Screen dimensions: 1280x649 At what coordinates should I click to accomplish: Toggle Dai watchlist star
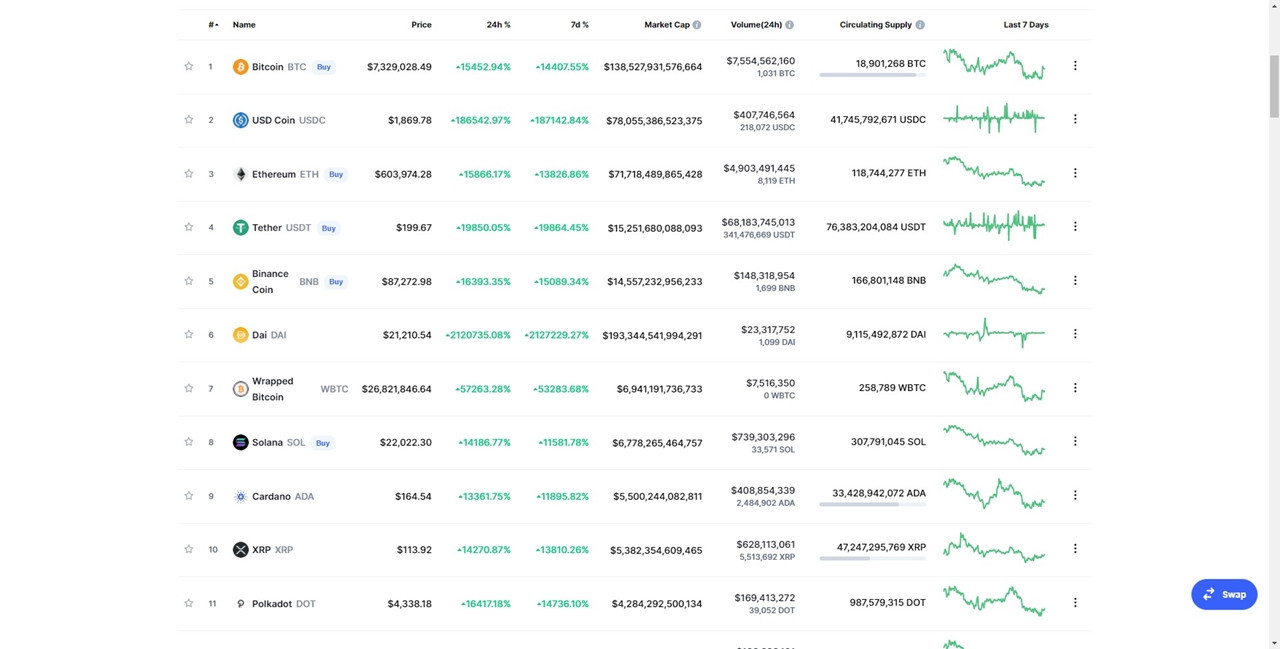(x=188, y=335)
